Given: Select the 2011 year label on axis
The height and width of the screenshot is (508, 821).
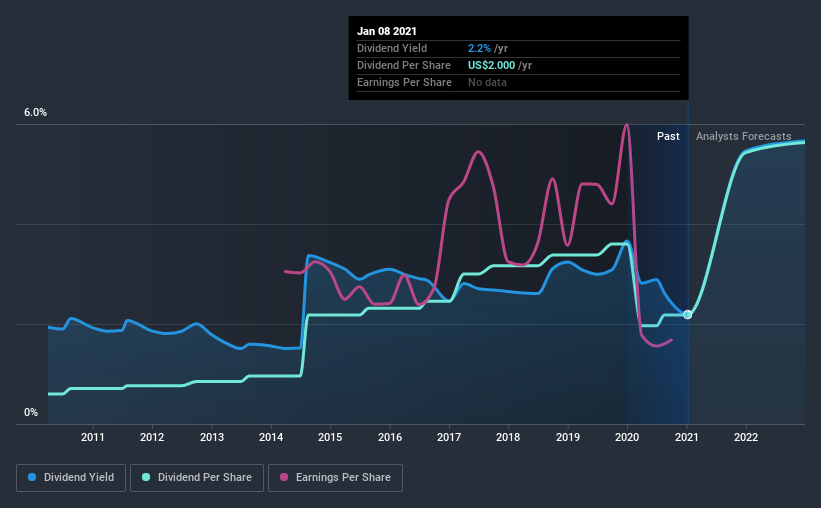Looking at the screenshot, I should pyautogui.click(x=93, y=437).
